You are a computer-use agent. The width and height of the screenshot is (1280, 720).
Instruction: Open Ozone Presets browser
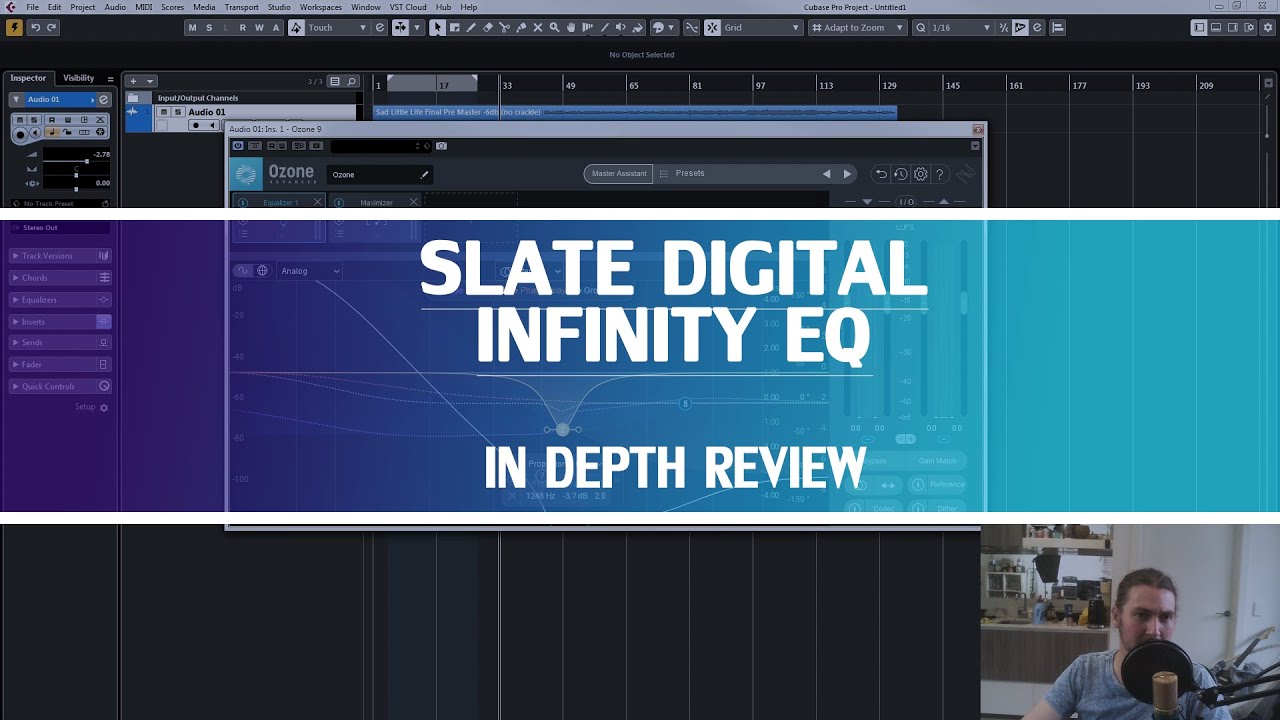tap(689, 174)
